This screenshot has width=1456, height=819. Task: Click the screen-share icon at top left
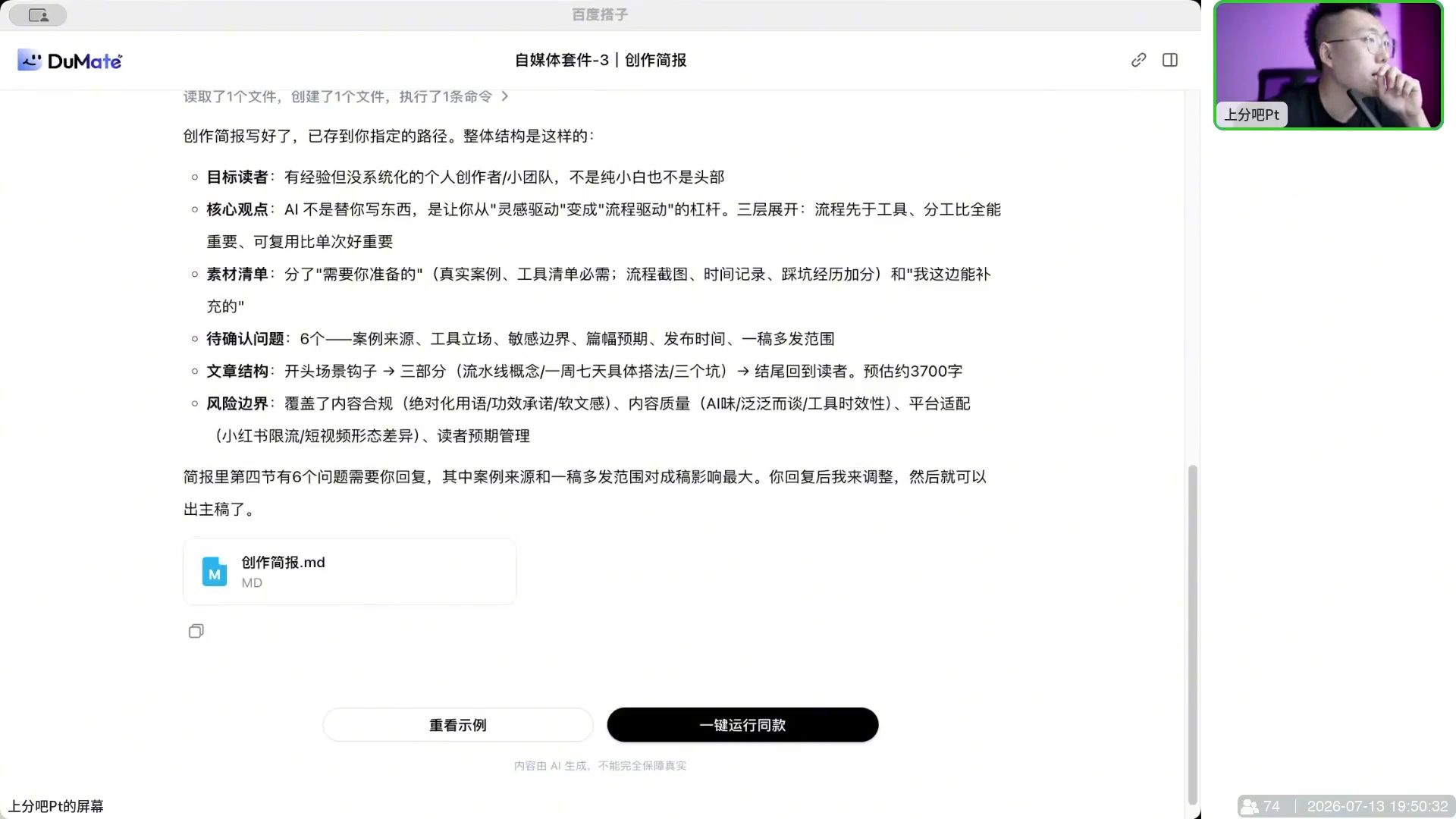click(38, 15)
